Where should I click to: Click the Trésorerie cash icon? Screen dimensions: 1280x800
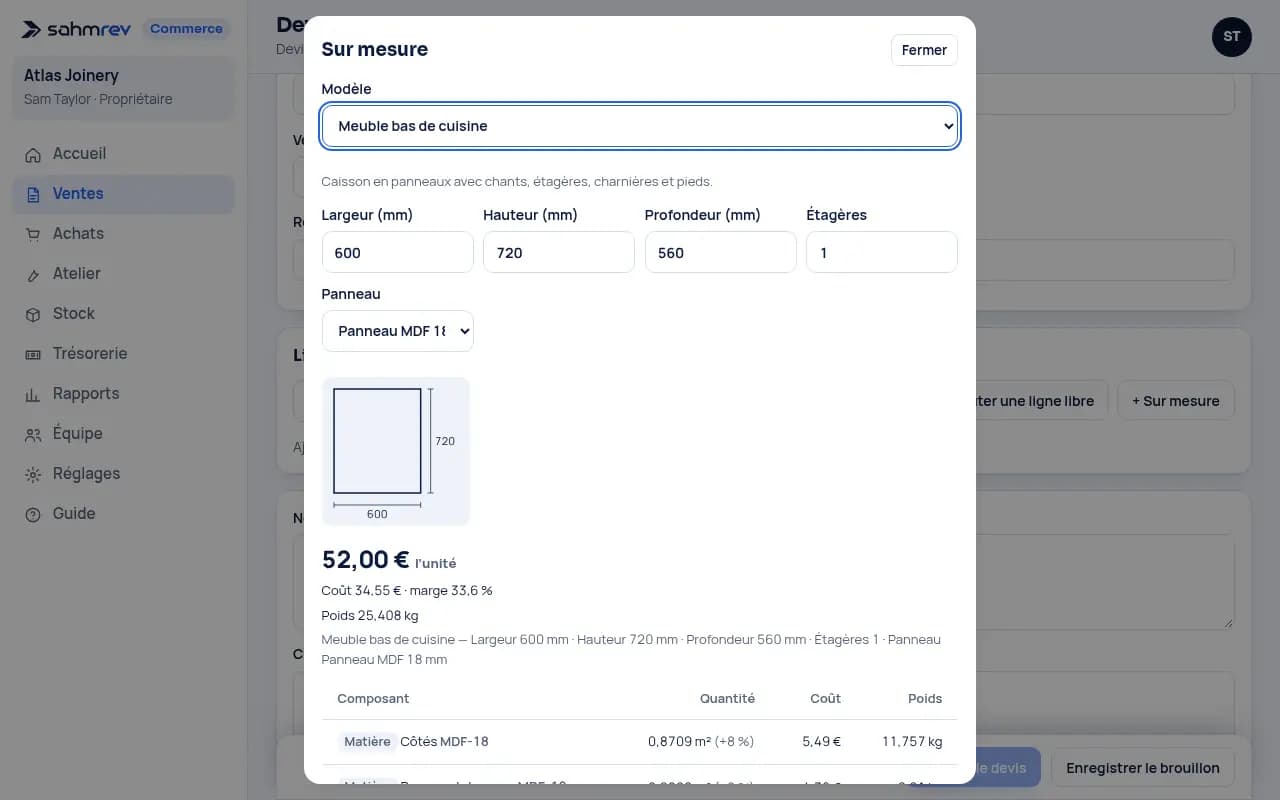[x=33, y=354]
